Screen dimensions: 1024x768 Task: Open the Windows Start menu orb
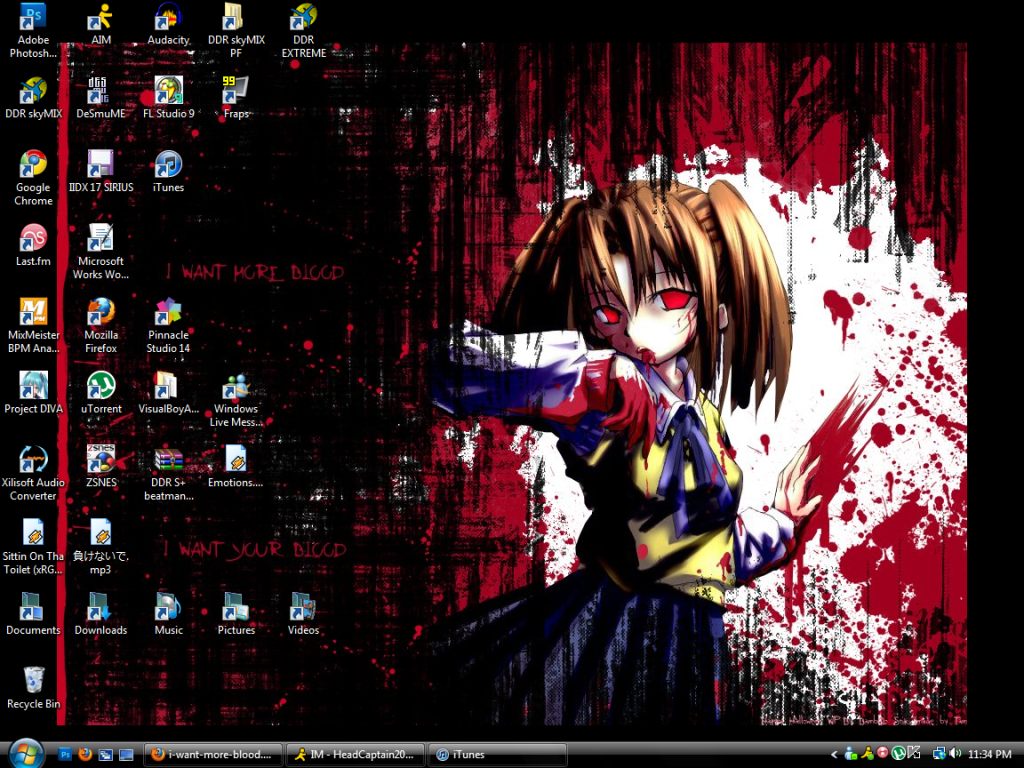click(x=25, y=754)
